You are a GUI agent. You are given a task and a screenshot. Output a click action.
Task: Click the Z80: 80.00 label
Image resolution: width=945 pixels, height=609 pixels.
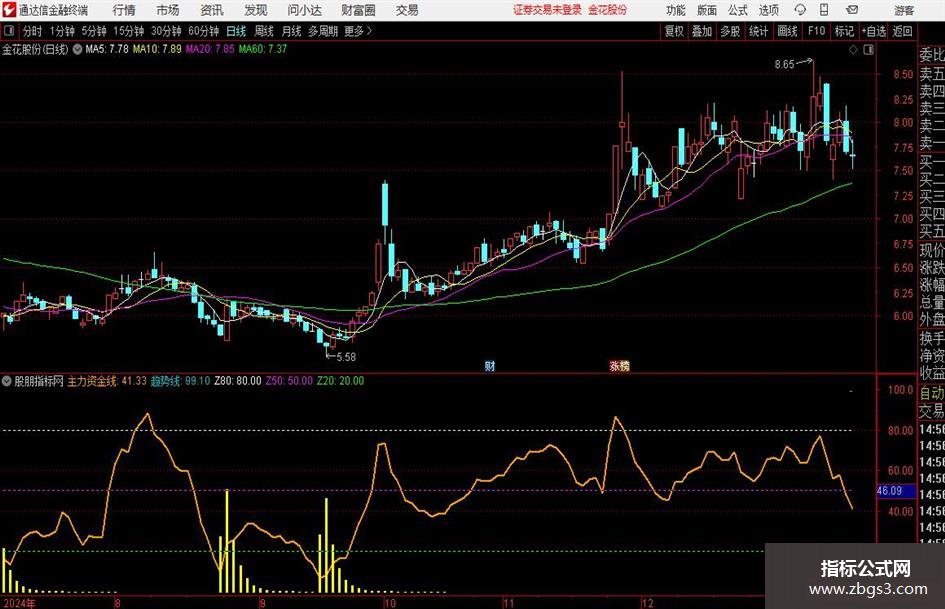coord(238,381)
